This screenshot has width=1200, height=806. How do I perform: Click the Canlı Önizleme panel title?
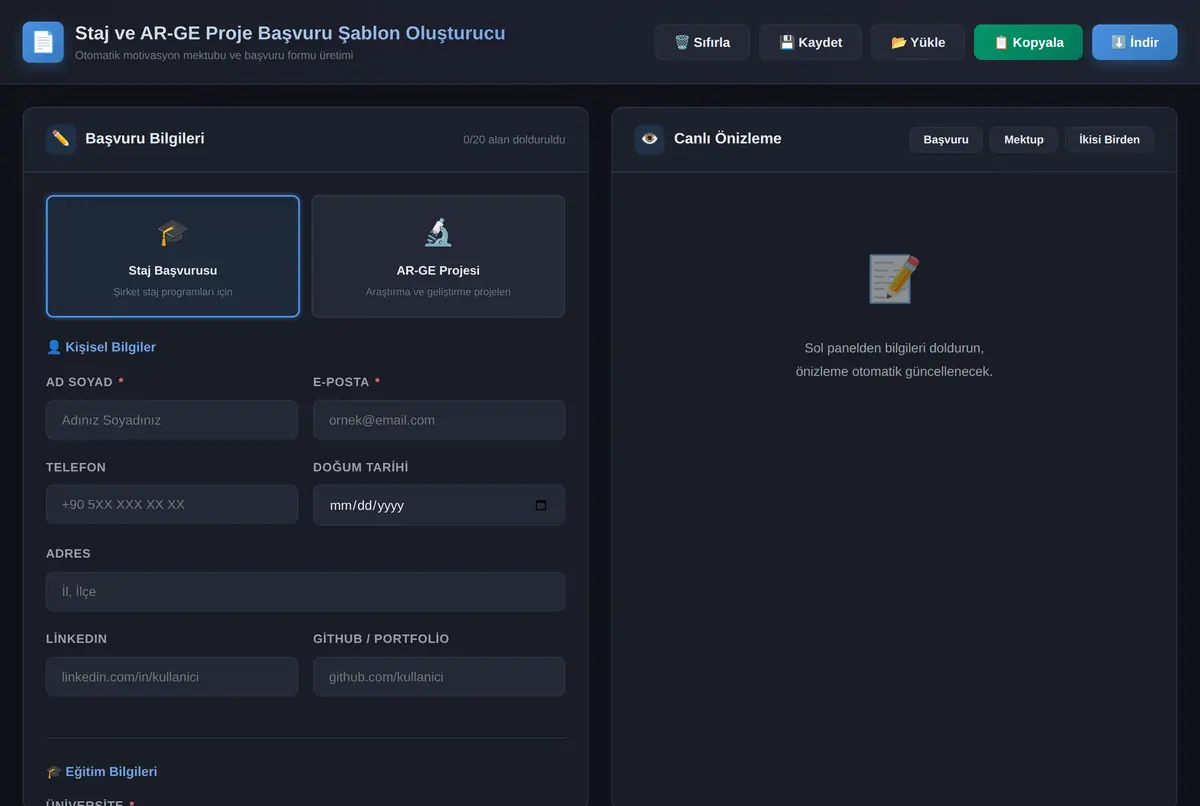(728, 138)
